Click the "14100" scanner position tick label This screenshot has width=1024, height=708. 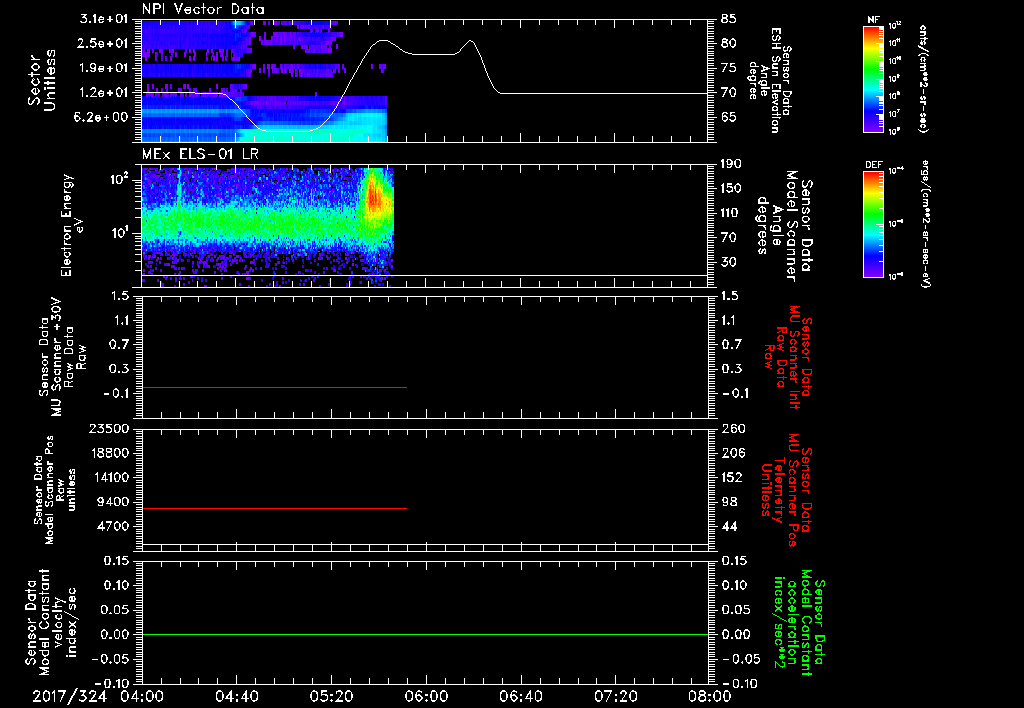coord(111,477)
